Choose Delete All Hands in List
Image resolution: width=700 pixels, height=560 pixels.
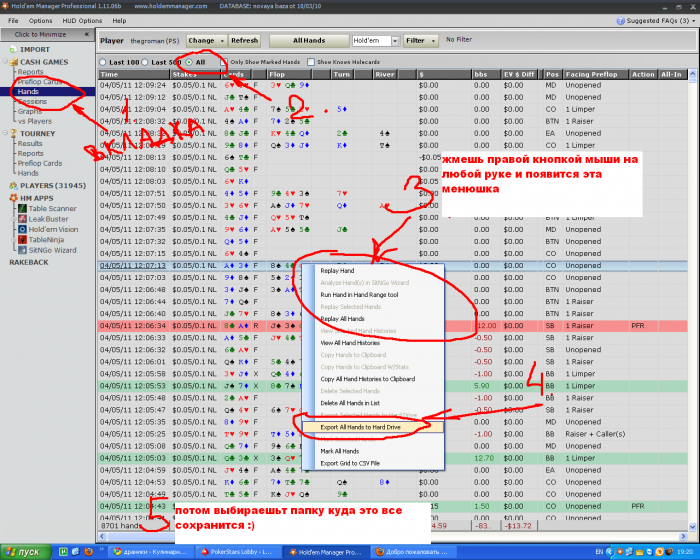pyautogui.click(x=373, y=403)
